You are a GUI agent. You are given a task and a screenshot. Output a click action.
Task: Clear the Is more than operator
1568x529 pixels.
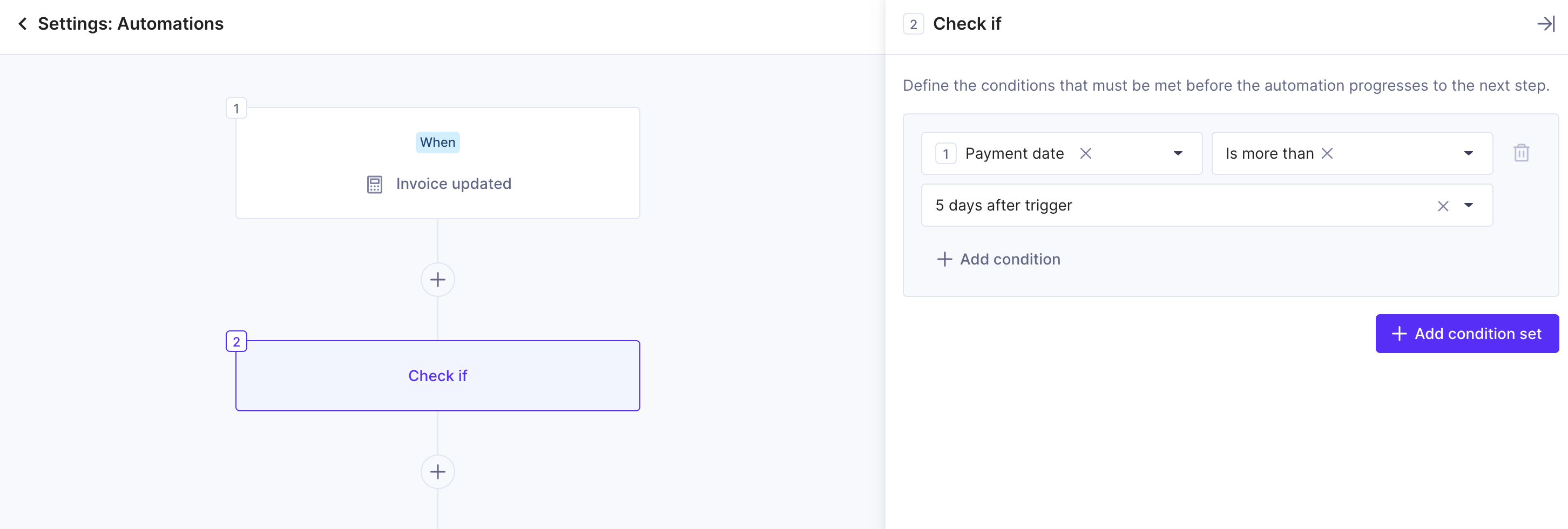[1327, 153]
